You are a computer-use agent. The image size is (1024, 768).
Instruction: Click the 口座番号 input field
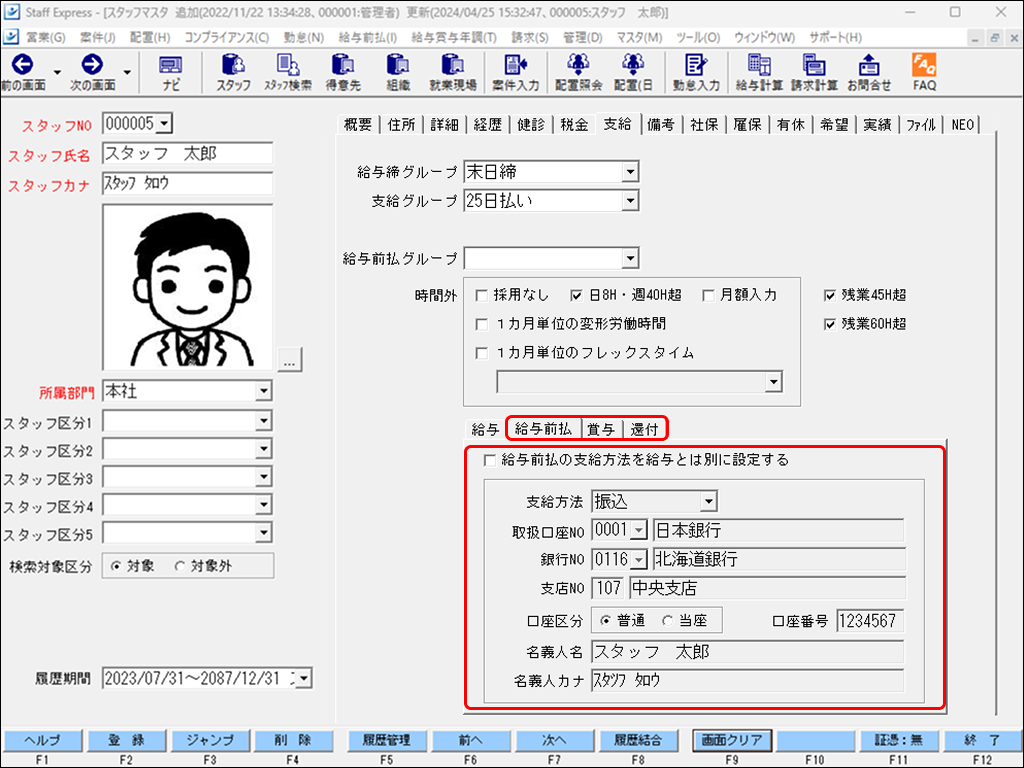pos(870,621)
